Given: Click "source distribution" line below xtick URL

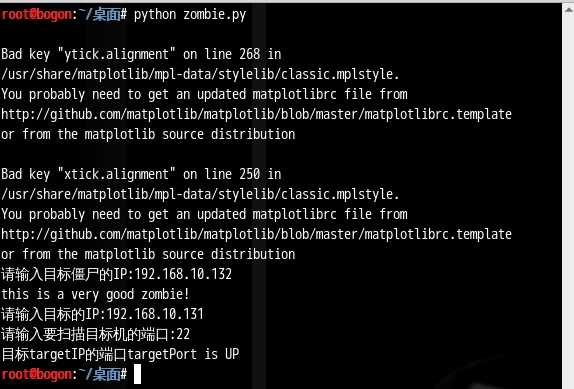Looking at the screenshot, I should click(148, 254).
